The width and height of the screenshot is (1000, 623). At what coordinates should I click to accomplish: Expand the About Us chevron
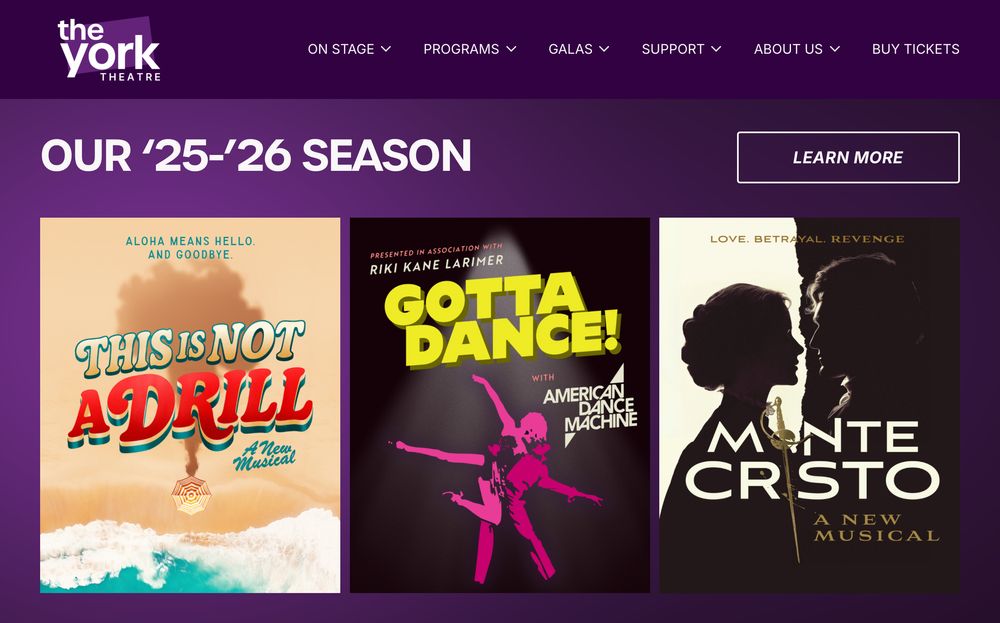pos(835,49)
